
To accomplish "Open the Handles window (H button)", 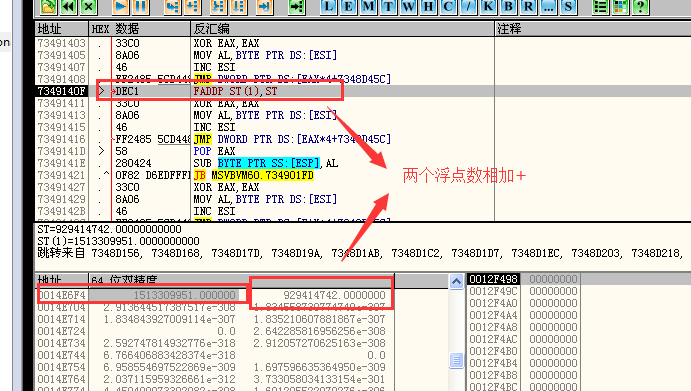I will pos(428,7).
